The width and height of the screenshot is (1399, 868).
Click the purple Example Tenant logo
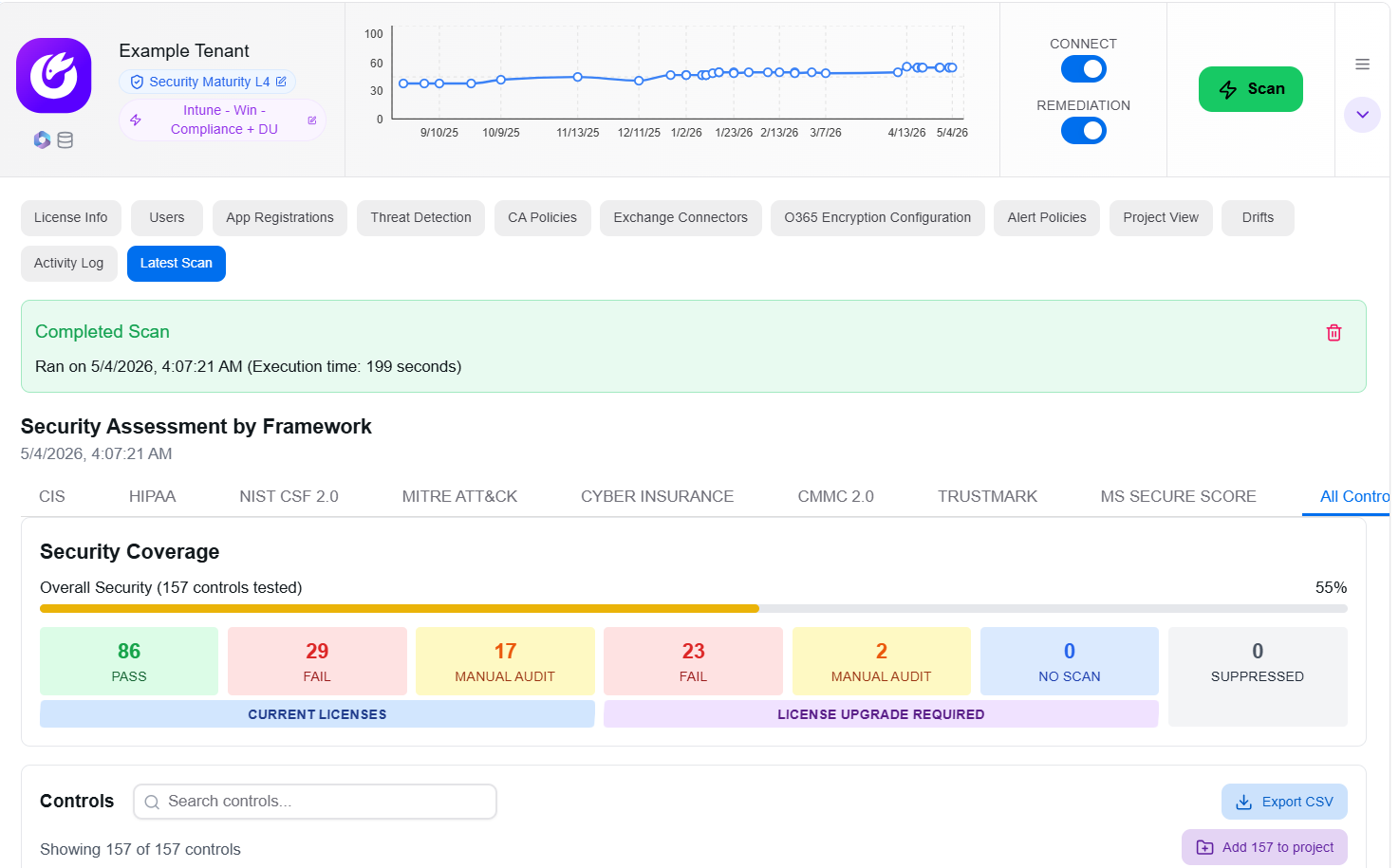pos(54,76)
